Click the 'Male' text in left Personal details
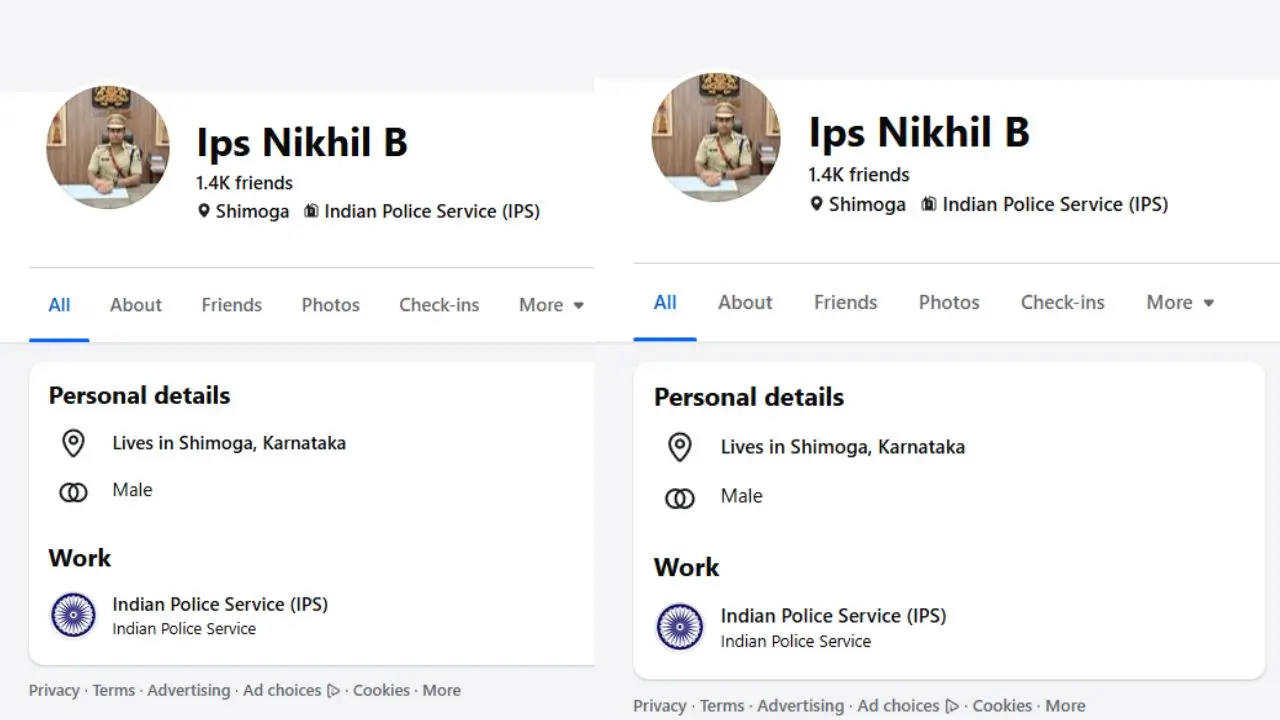Image resolution: width=1280 pixels, height=720 pixels. point(132,490)
